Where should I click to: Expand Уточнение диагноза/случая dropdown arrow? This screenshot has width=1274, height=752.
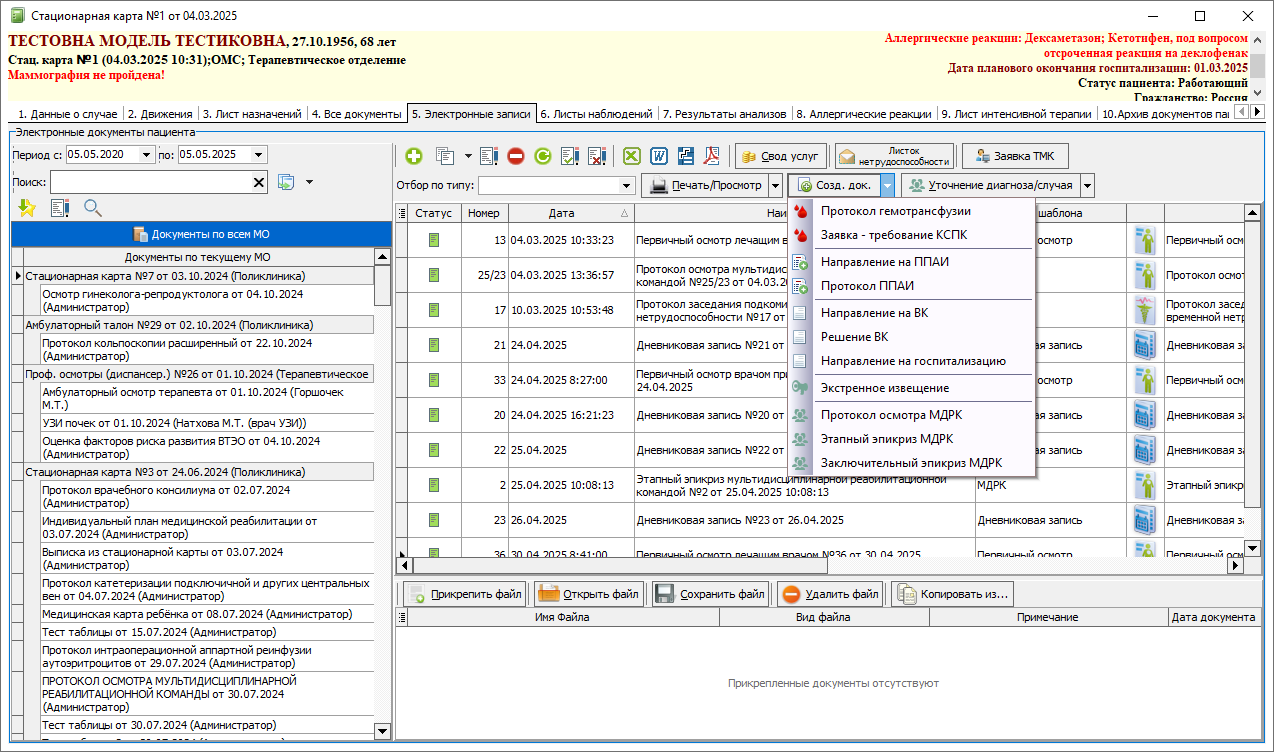point(1087,185)
